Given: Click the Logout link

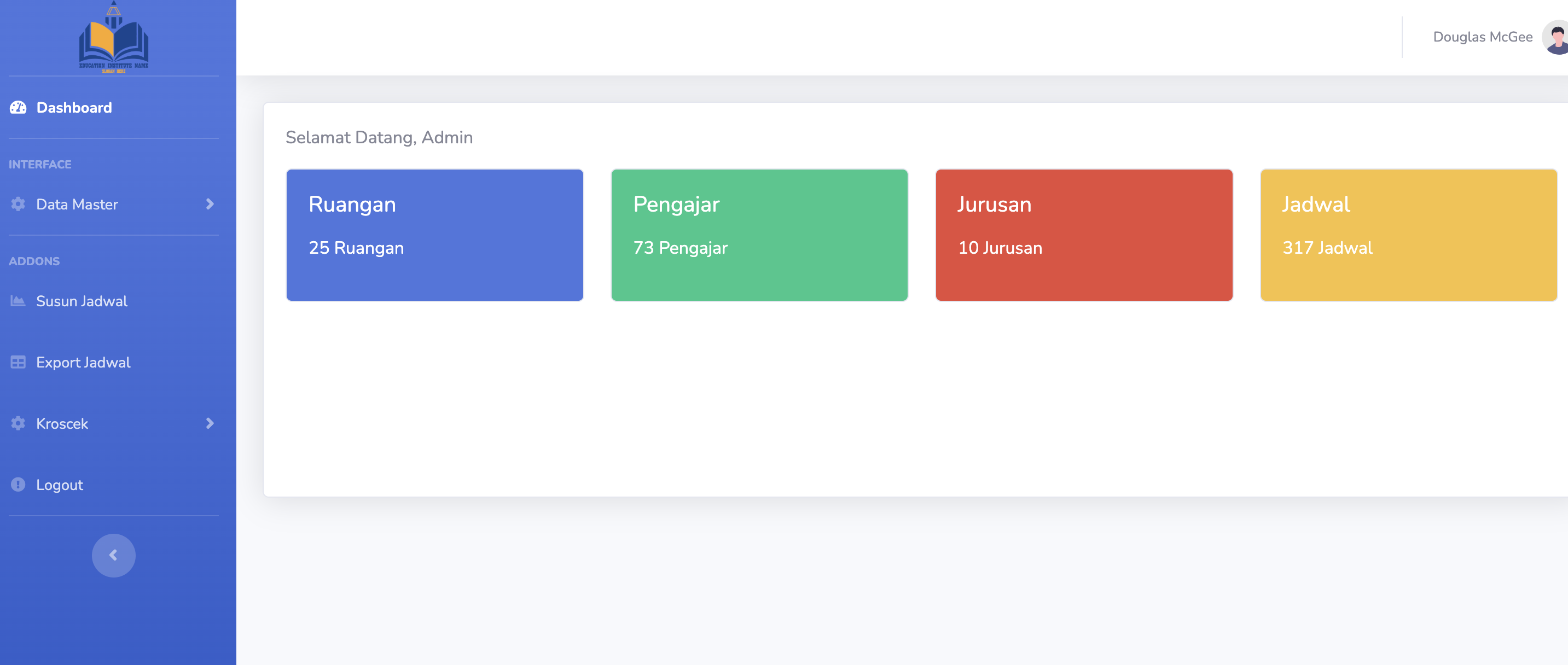Looking at the screenshot, I should [59, 485].
